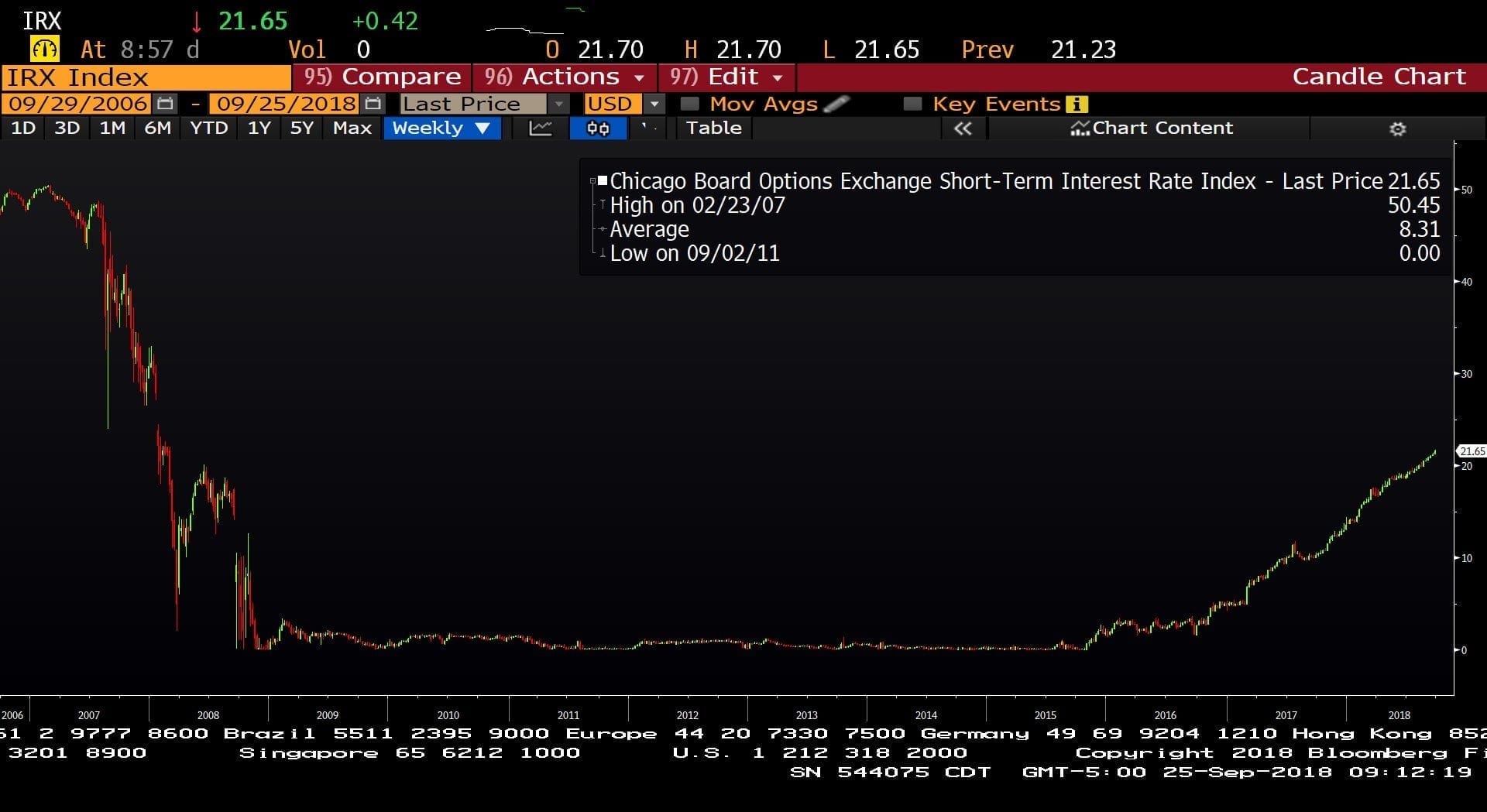Open the chart settings gear

[1397, 128]
